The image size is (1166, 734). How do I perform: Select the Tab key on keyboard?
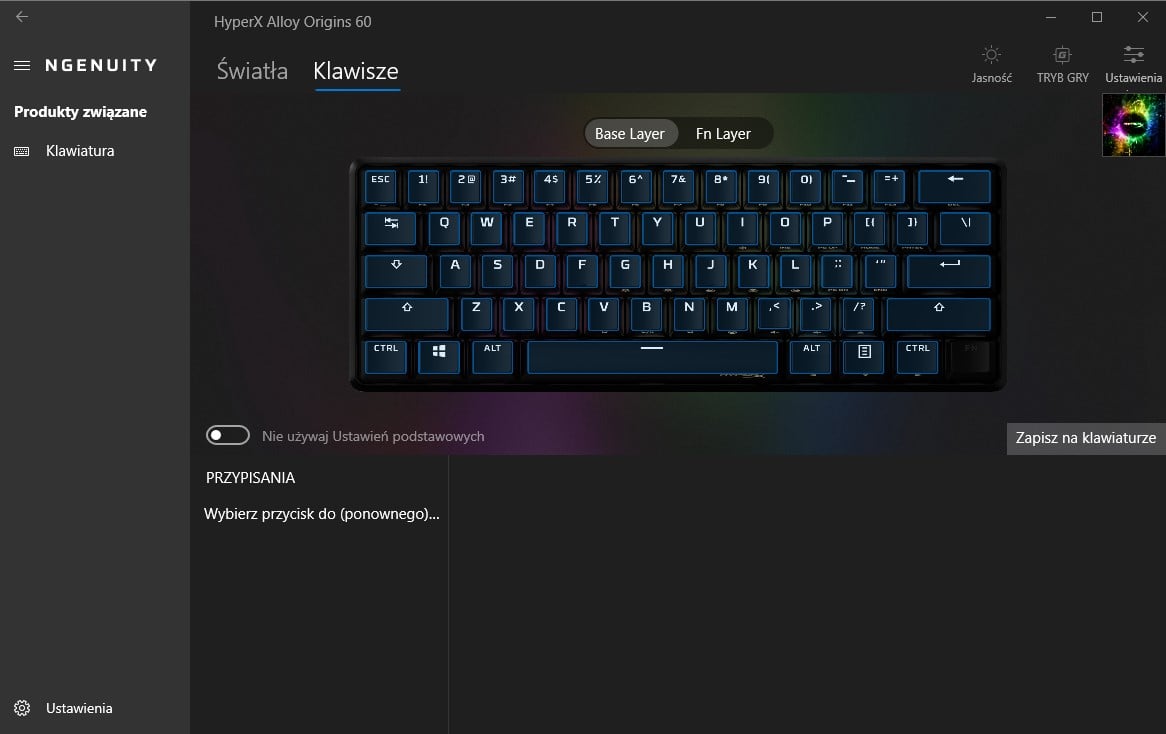(390, 228)
